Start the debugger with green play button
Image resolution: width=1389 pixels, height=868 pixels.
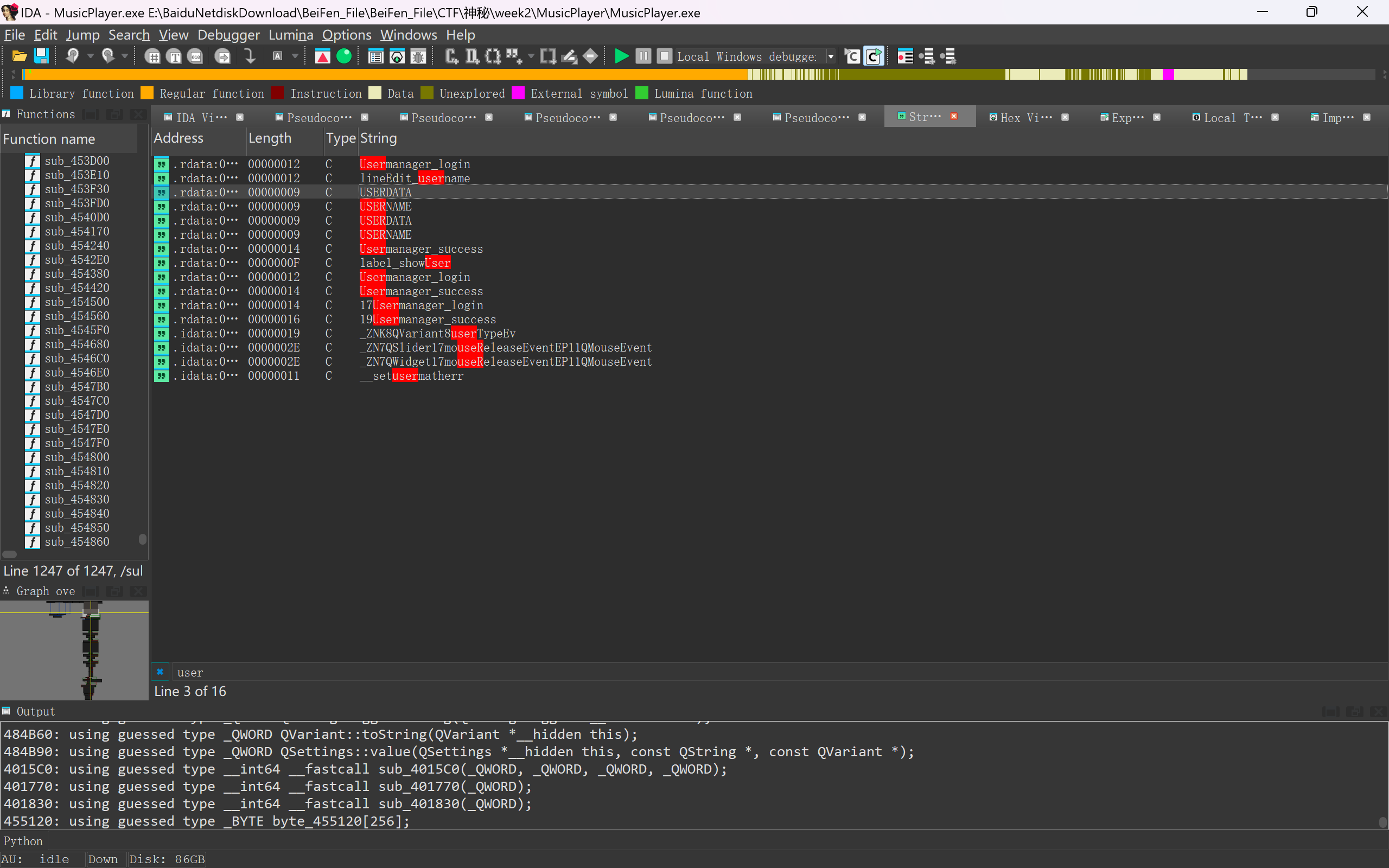(622, 56)
